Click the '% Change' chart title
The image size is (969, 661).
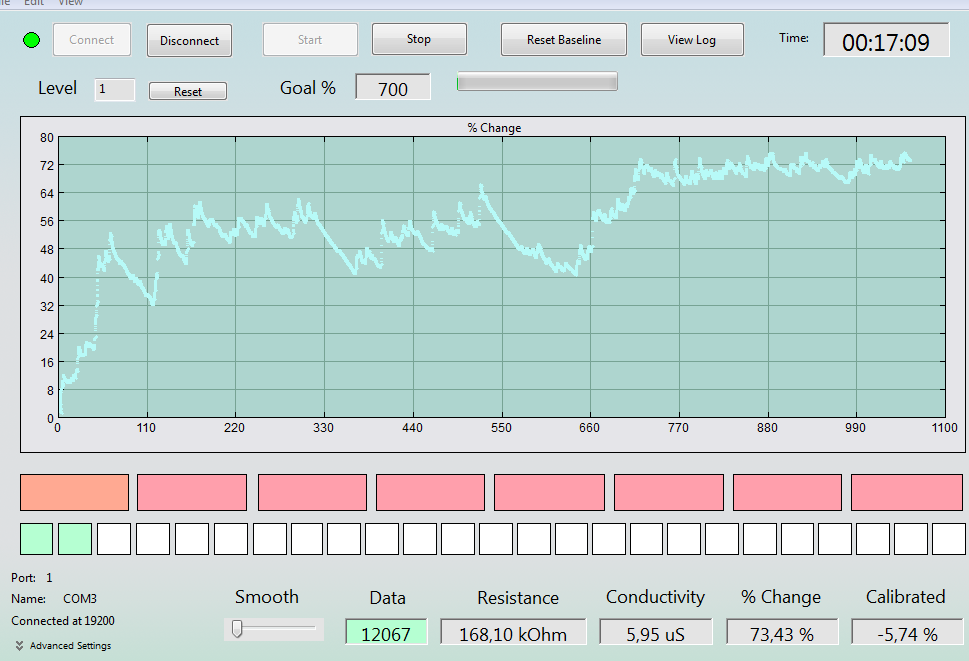click(x=494, y=128)
